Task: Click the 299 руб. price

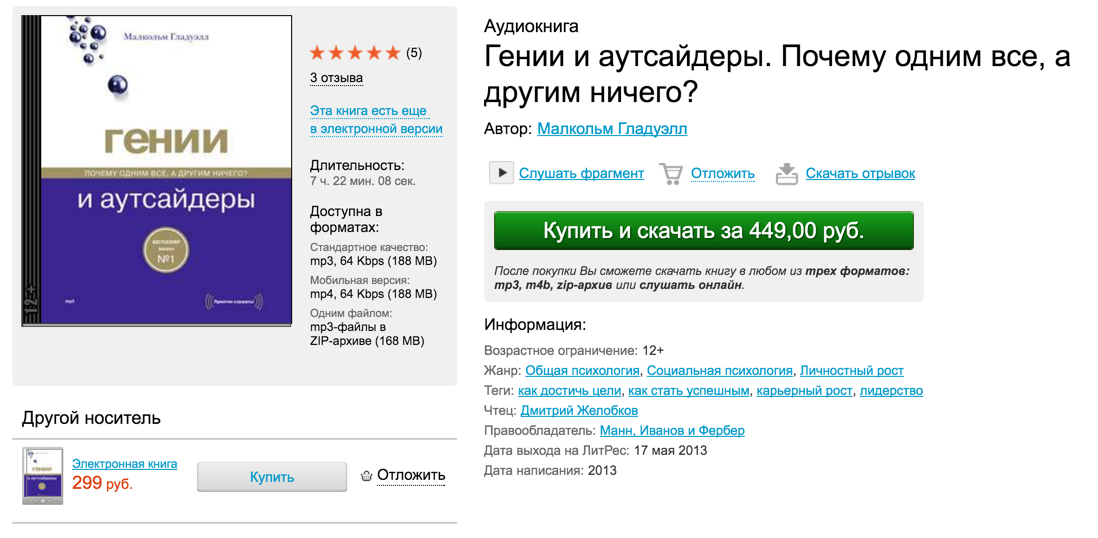Action: (x=102, y=483)
